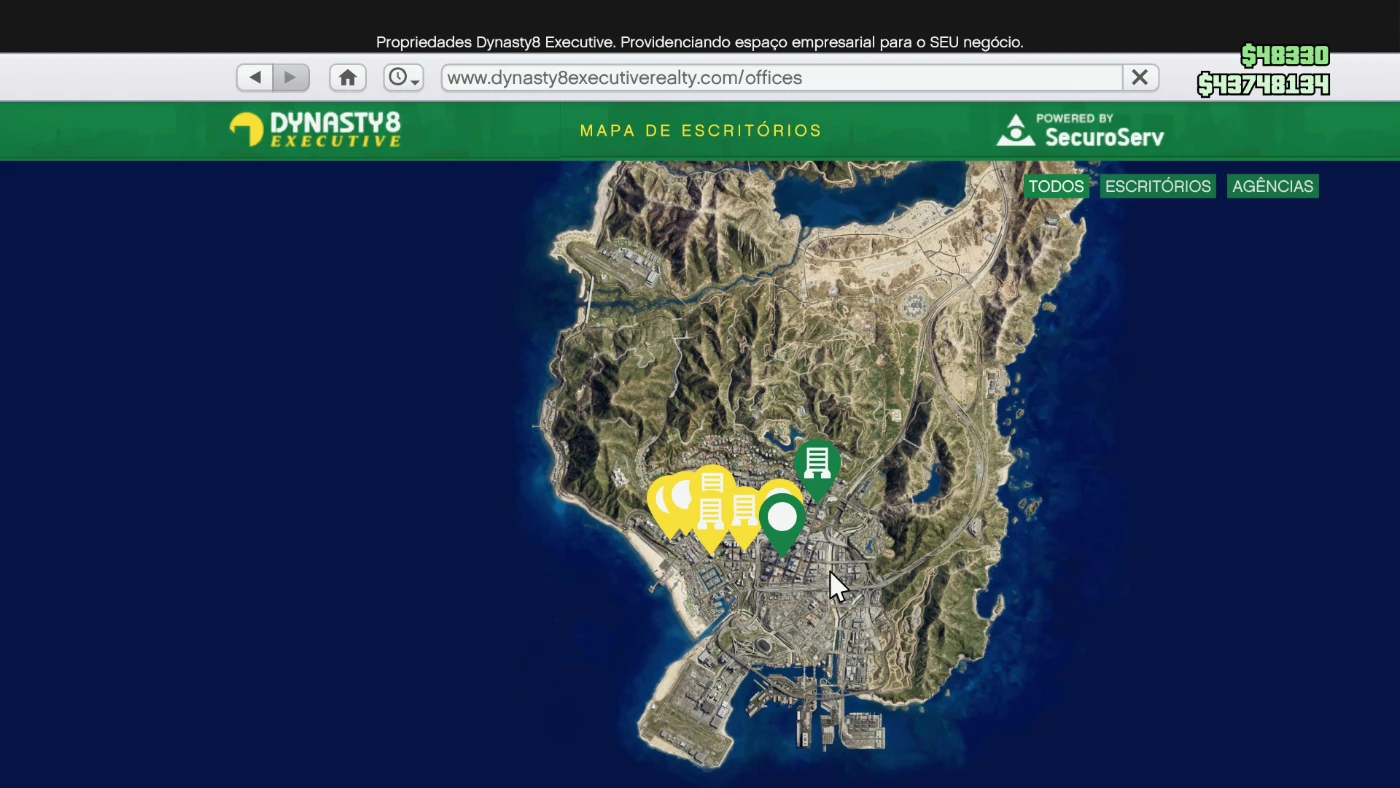Click the dynasty8executiverealty.com address bar
Viewport: 1400px width, 788px height.
click(780, 78)
